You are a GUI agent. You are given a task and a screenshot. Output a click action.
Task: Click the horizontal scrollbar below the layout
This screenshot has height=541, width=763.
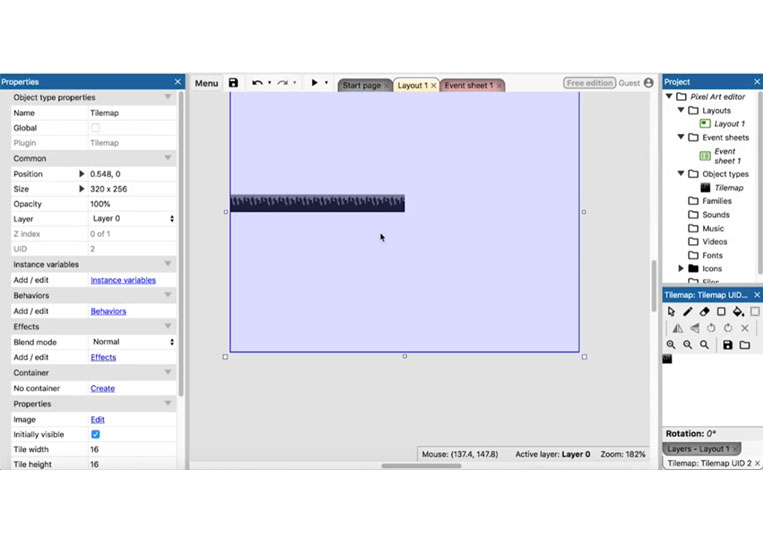point(421,466)
